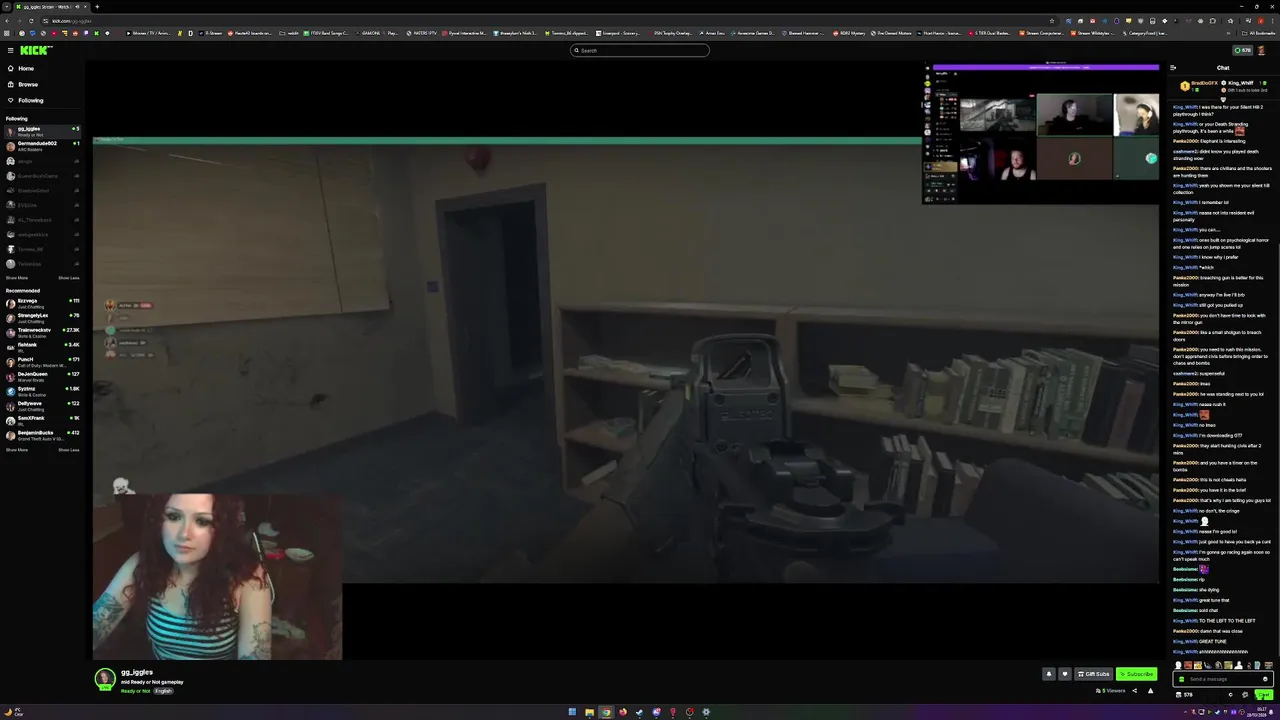Open DeJonQueen recommended channel
The width and height of the screenshot is (1280, 720).
(42, 375)
